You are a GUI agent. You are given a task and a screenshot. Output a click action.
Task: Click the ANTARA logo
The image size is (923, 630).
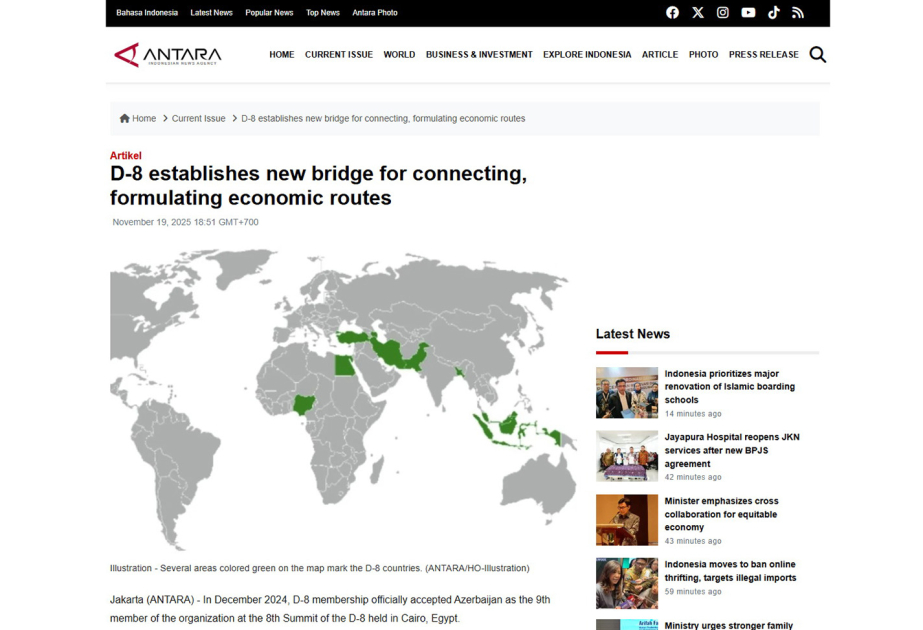tap(168, 55)
